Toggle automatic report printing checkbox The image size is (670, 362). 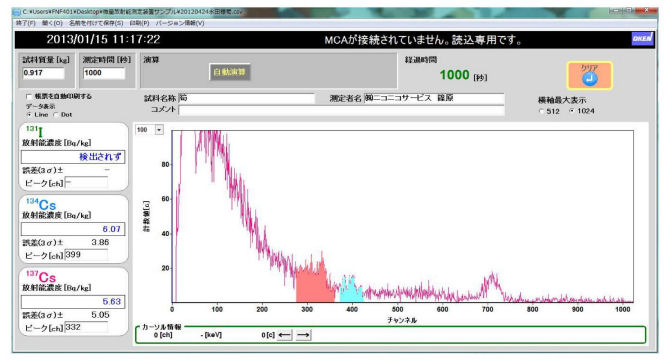tap(29, 97)
